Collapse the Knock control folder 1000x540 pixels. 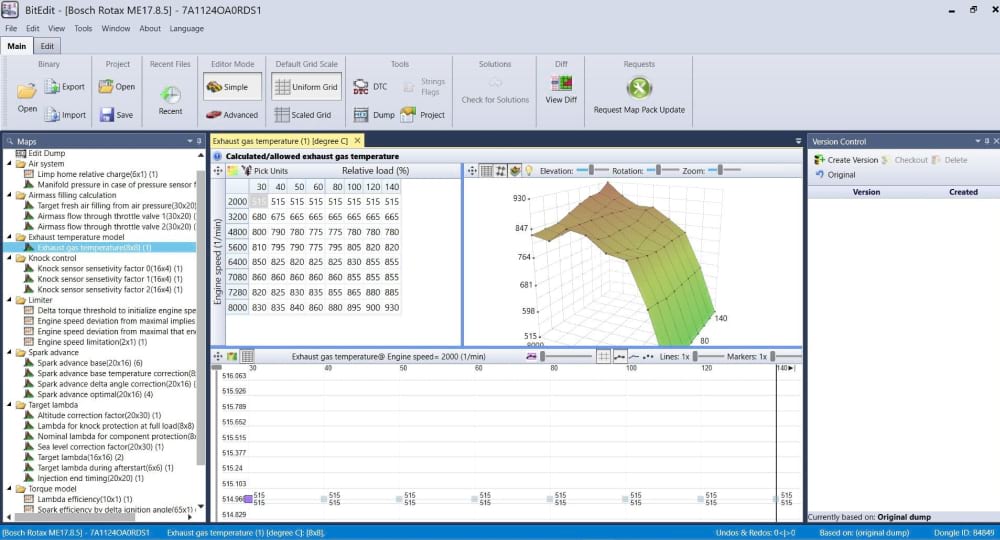[x=9, y=258]
